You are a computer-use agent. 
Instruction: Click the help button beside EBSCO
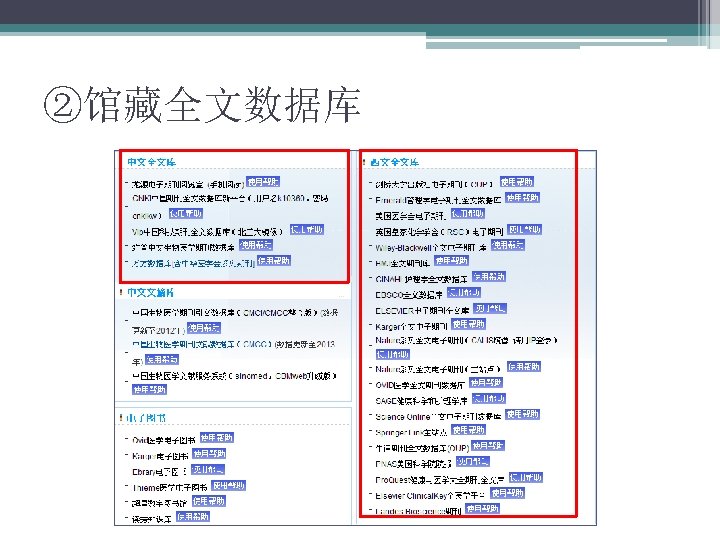[x=464, y=292]
